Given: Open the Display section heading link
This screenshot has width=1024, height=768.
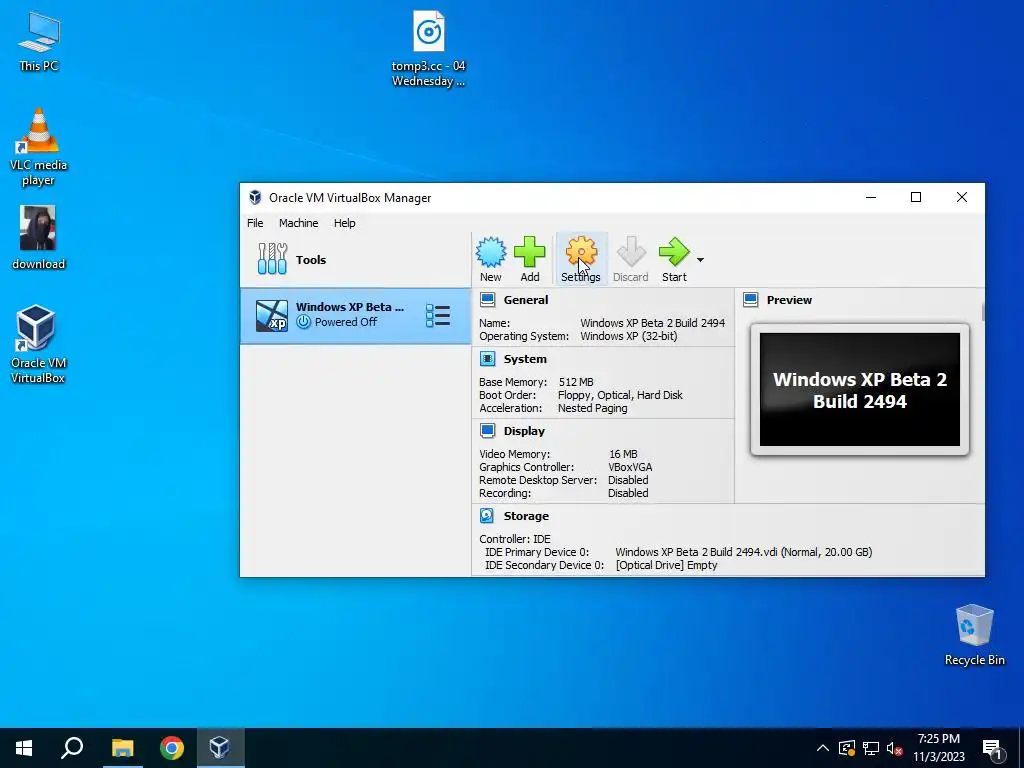Looking at the screenshot, I should click(524, 430).
